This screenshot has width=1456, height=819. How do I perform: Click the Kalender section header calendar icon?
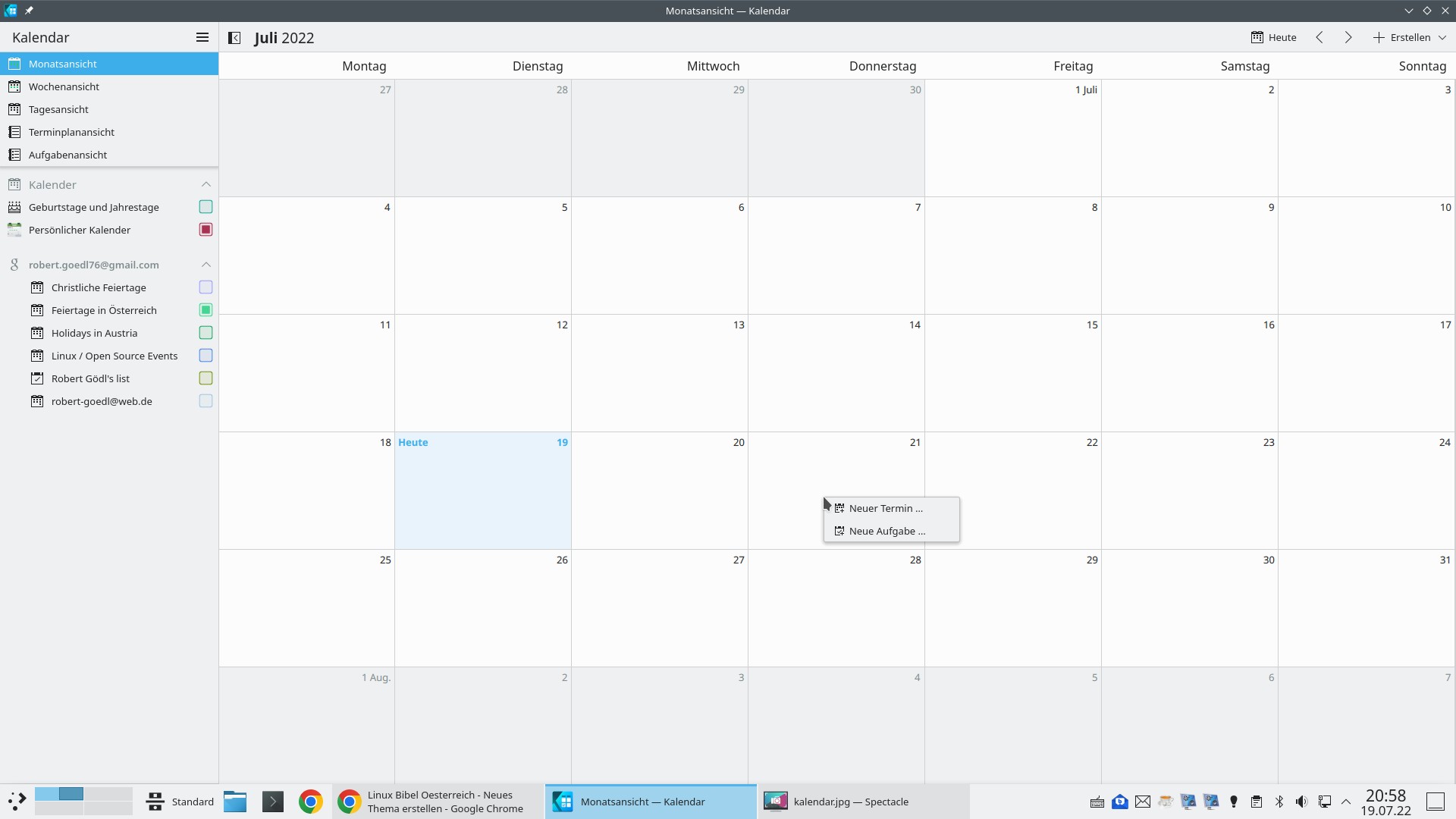(14, 184)
